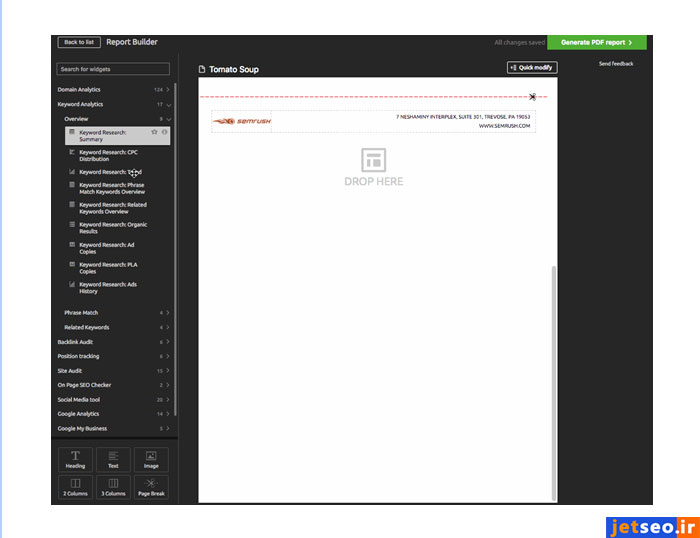Add a Heading widget
Screen dimensions: 700x538
75,459
